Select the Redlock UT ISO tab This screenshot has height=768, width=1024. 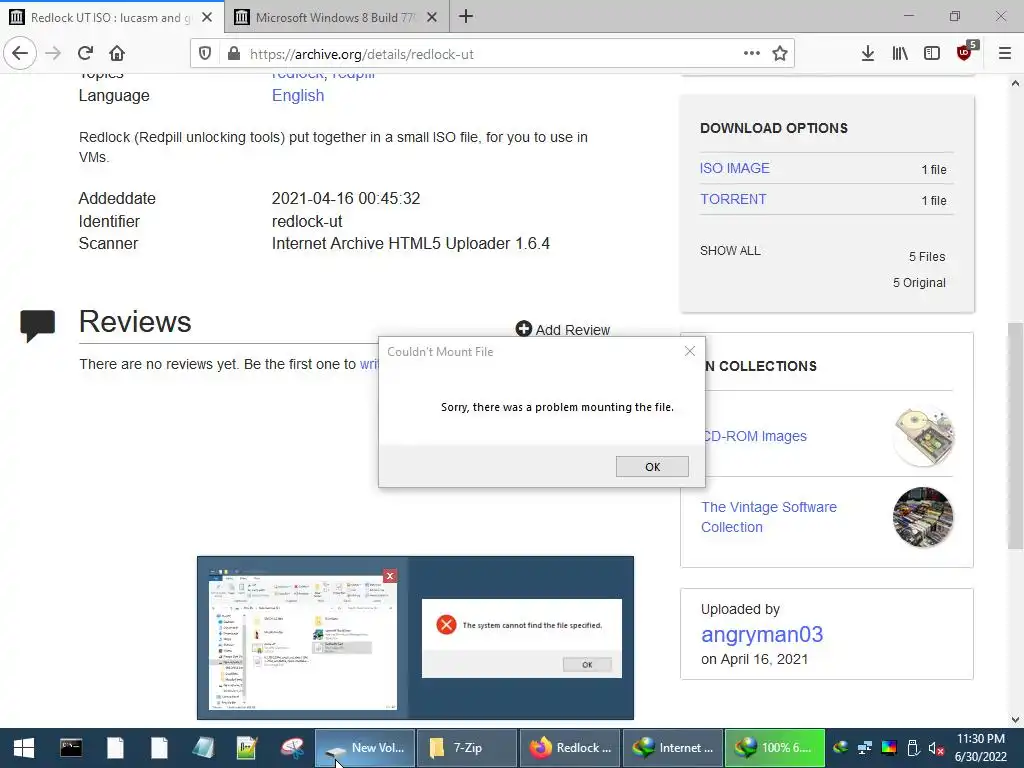click(112, 18)
